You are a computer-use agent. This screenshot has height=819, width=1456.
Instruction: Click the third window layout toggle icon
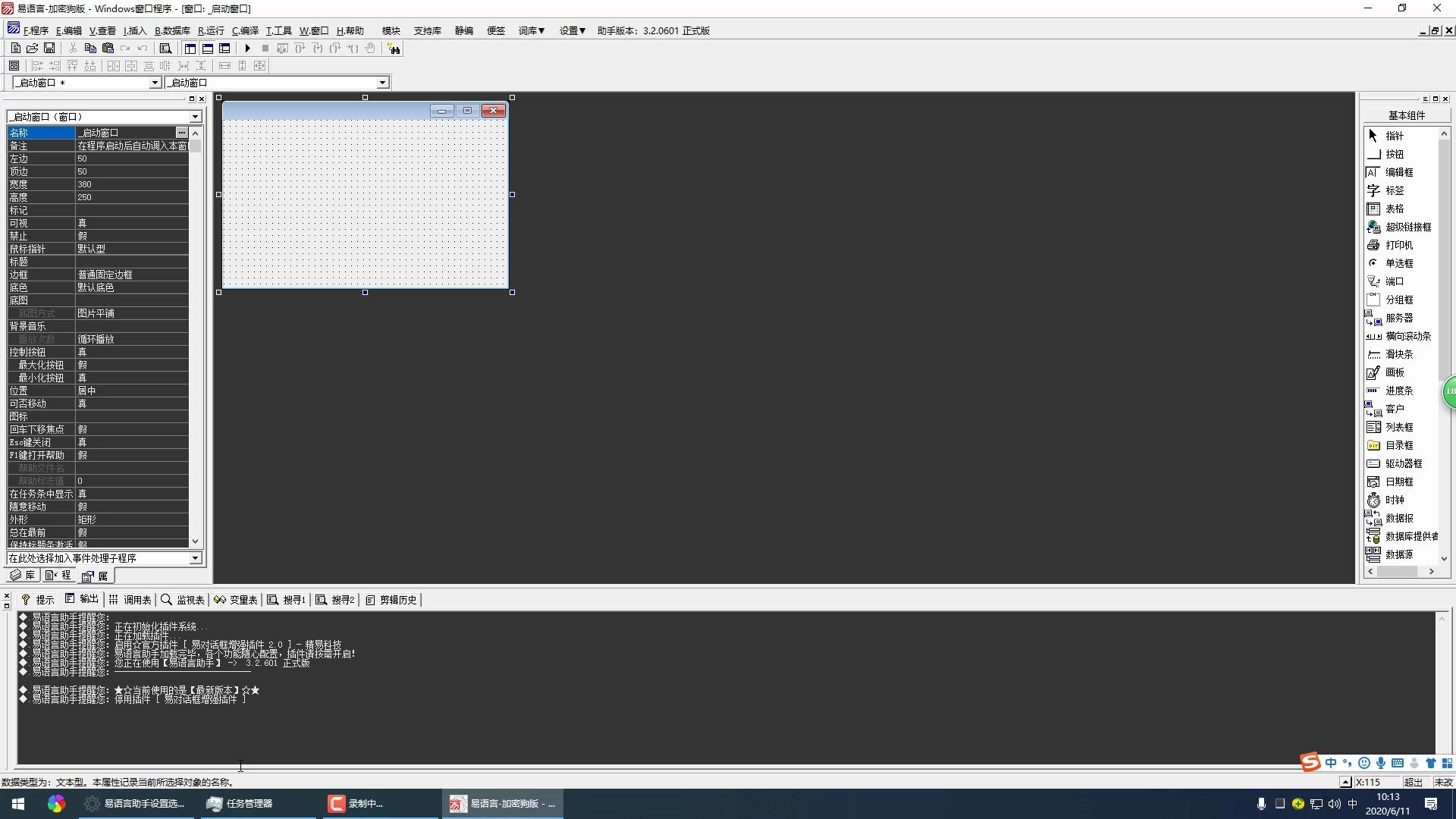[225, 49]
